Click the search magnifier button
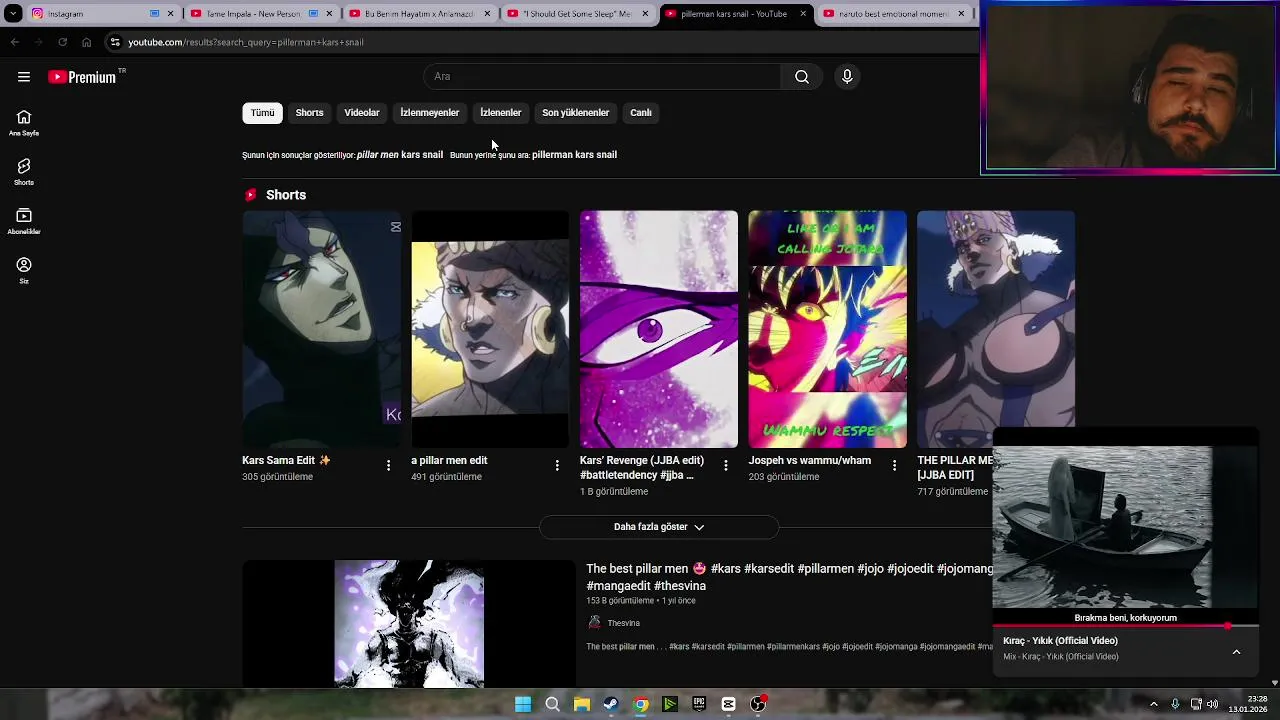The image size is (1280, 720). [802, 77]
